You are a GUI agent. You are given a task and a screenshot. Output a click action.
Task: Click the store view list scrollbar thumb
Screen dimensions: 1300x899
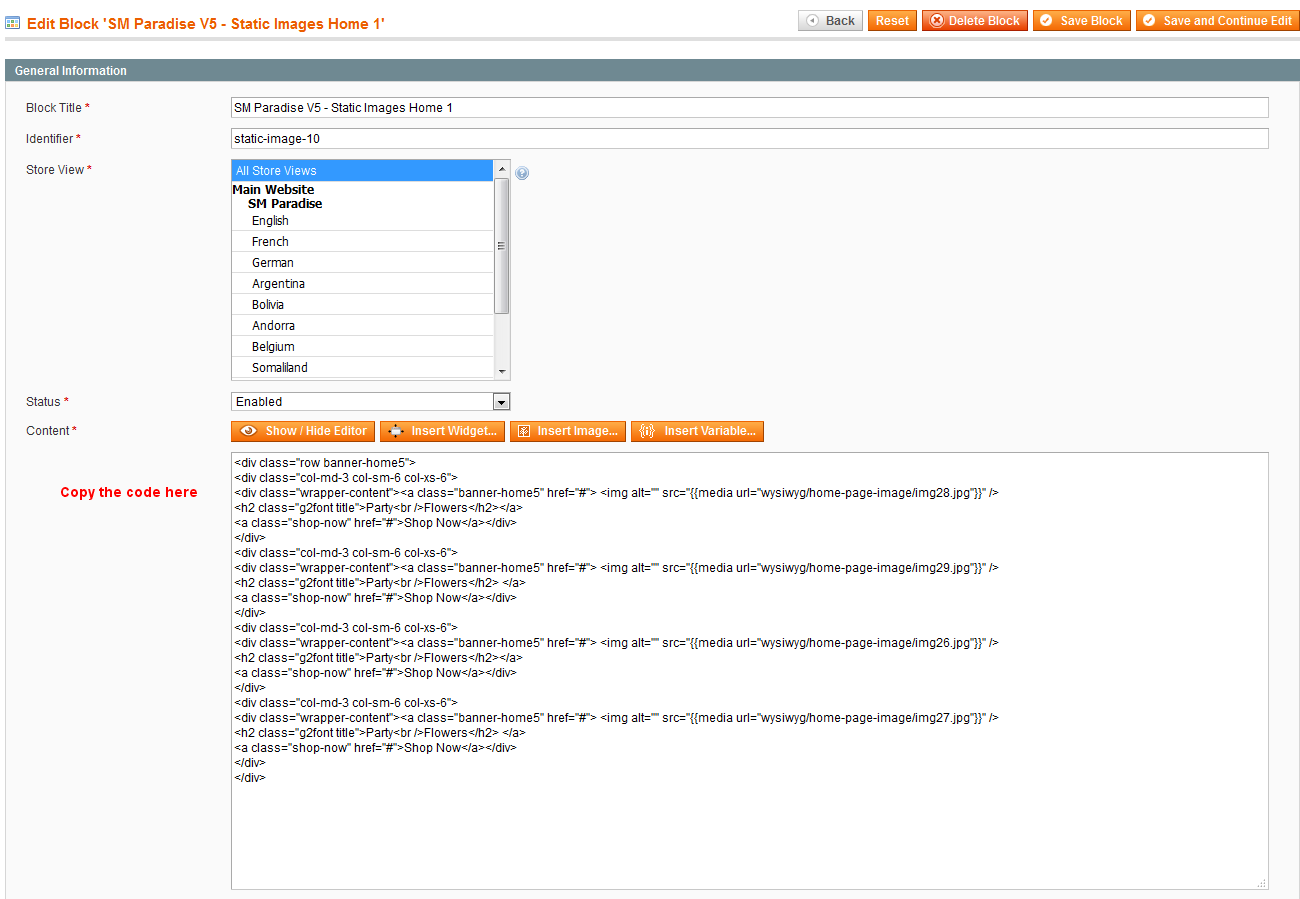point(502,246)
